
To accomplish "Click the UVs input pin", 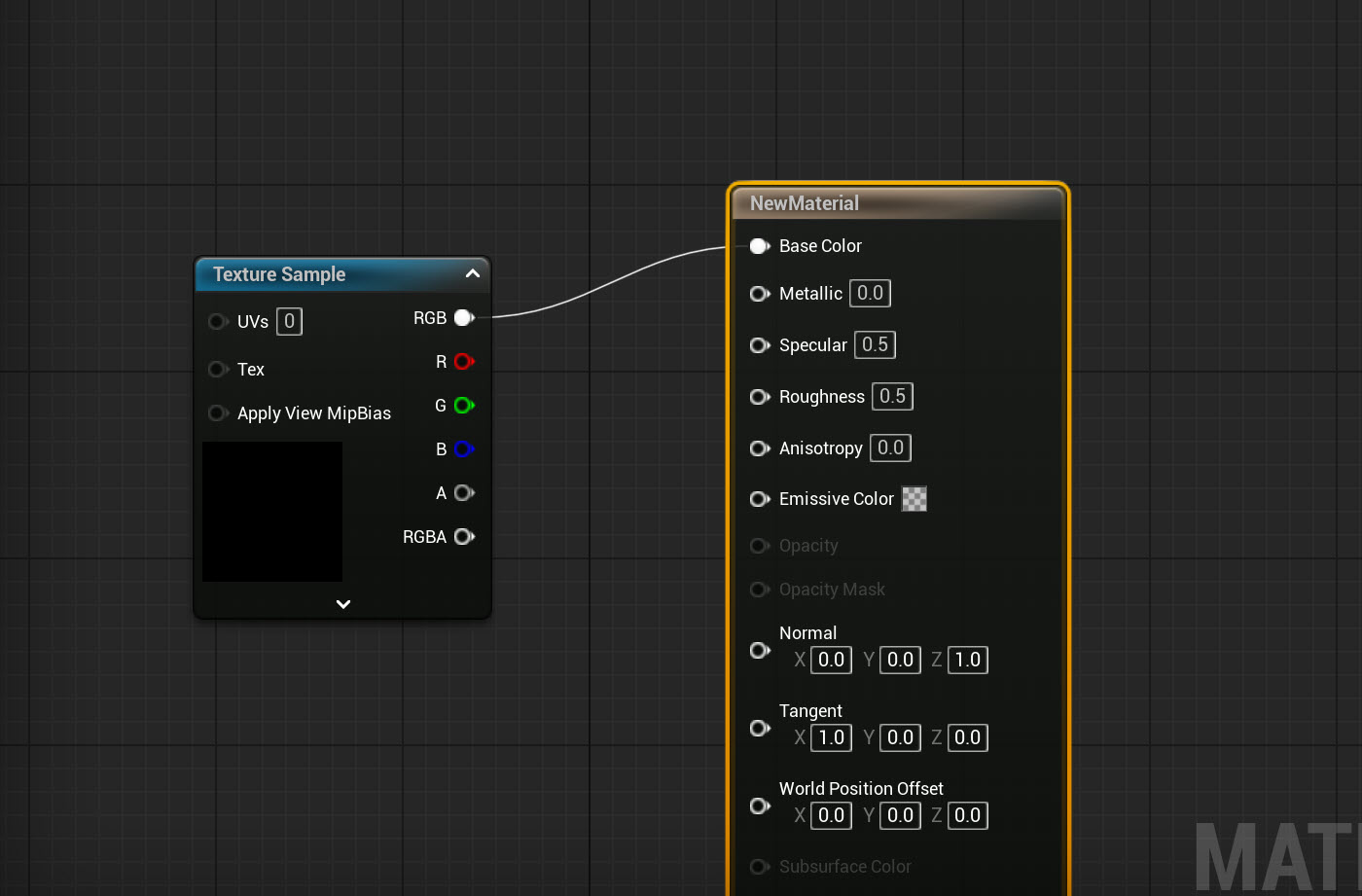I will (x=219, y=321).
